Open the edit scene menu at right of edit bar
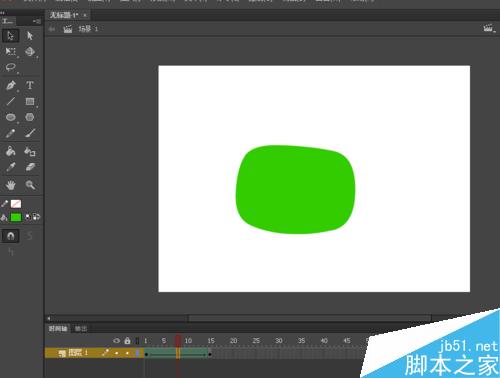Image resolution: width=500 pixels, height=378 pixels. coord(489,28)
